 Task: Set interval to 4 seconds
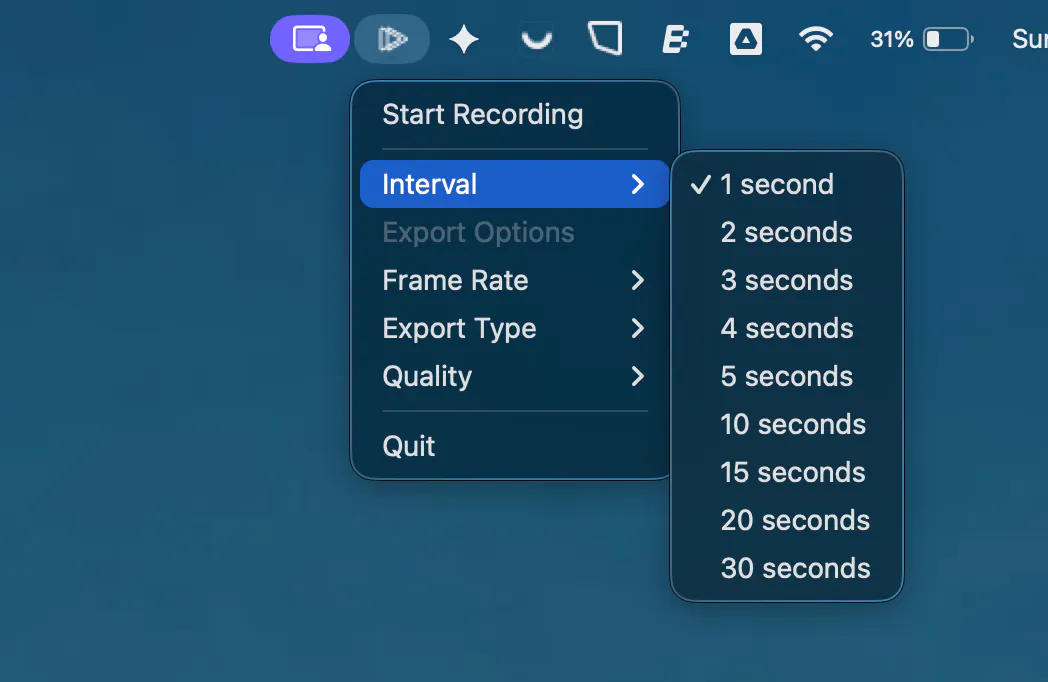787,328
